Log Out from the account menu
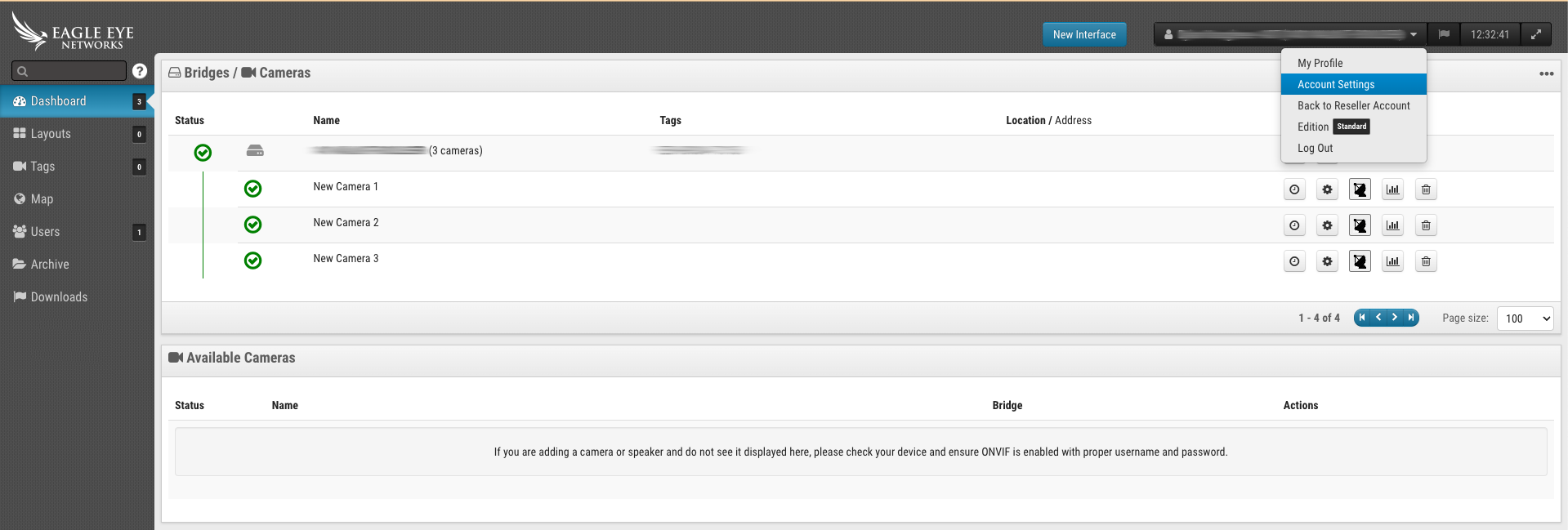The width and height of the screenshot is (1568, 530). (x=1353, y=148)
